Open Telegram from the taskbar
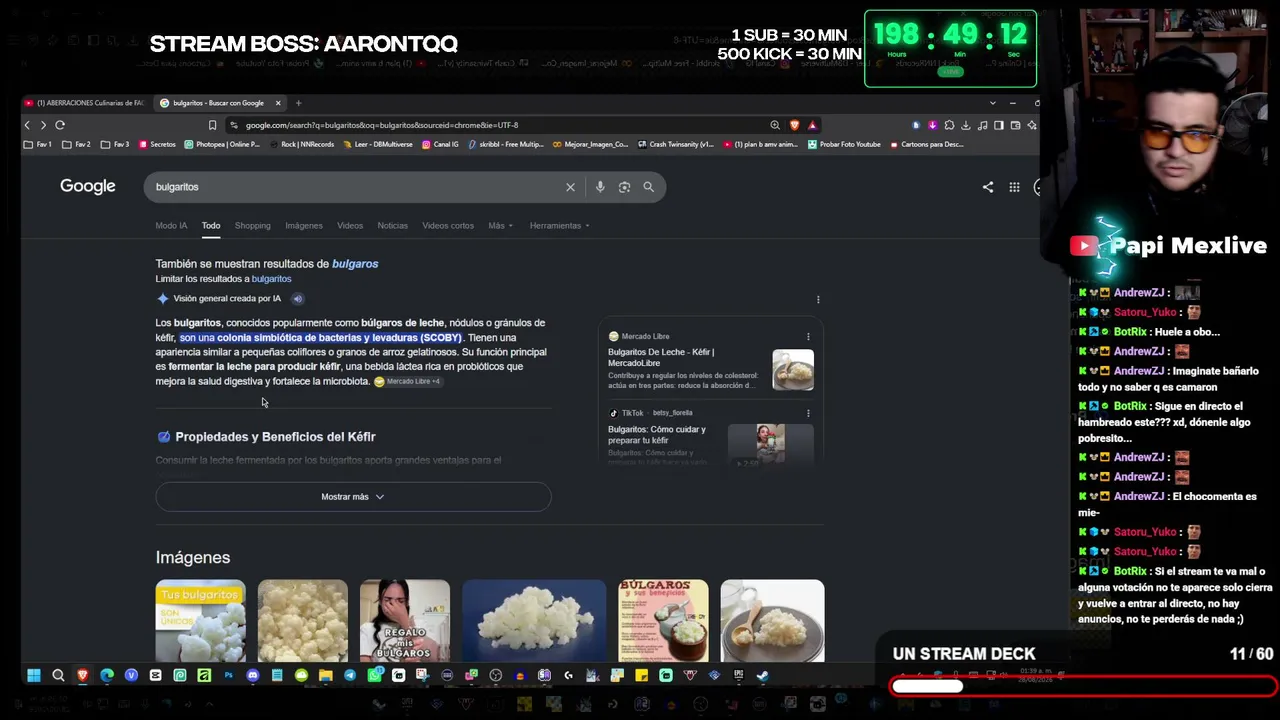This screenshot has width=1280, height=720. click(349, 676)
